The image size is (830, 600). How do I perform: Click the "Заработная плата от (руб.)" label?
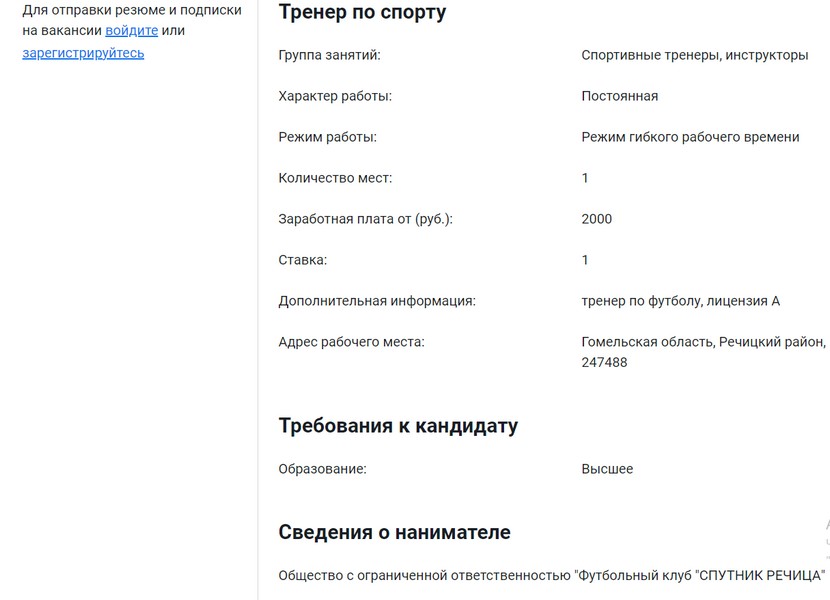pos(365,219)
